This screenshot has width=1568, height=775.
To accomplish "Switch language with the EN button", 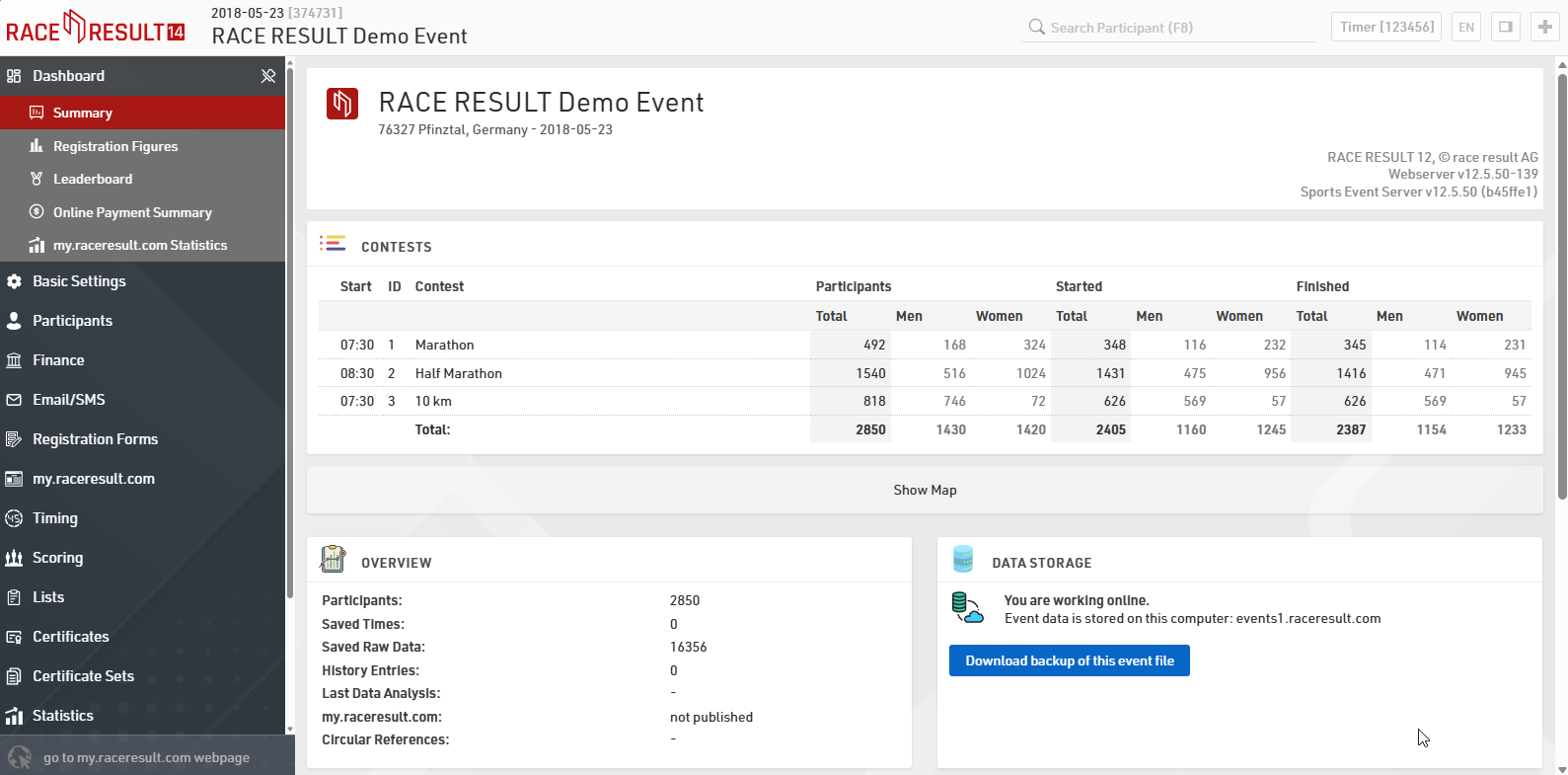I will tap(1466, 27).
